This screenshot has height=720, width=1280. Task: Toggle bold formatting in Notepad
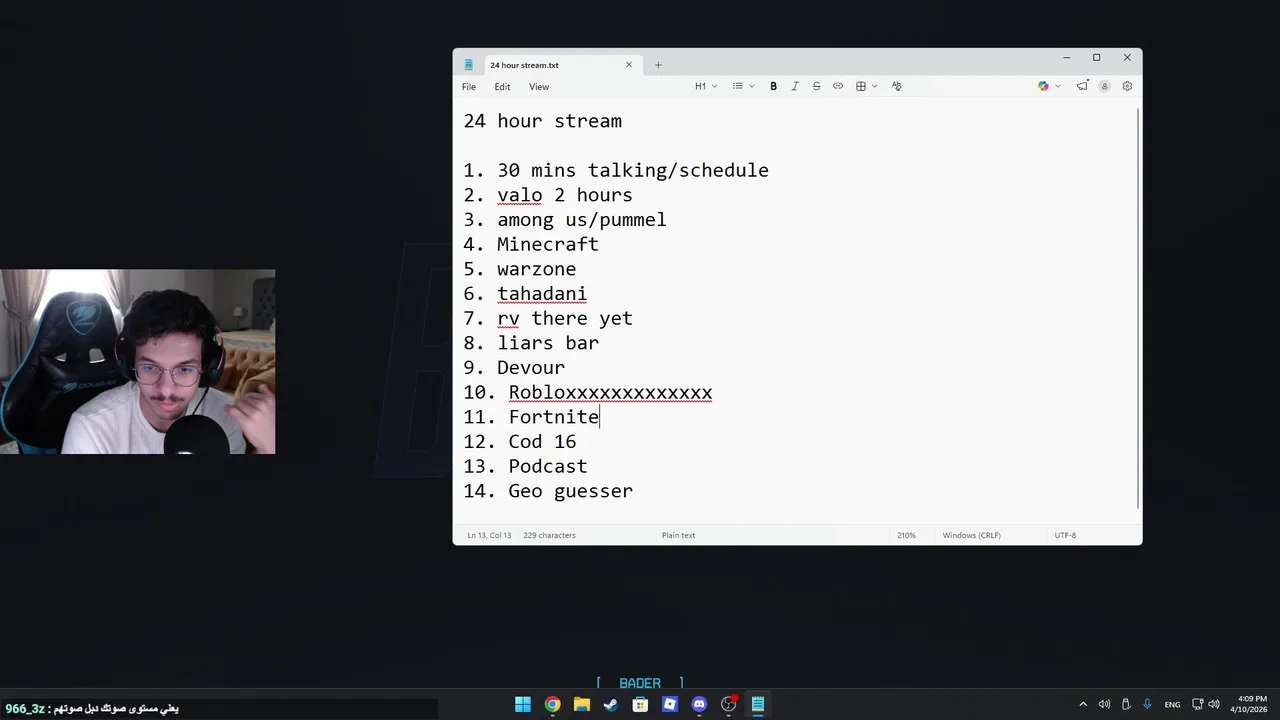[x=773, y=86]
